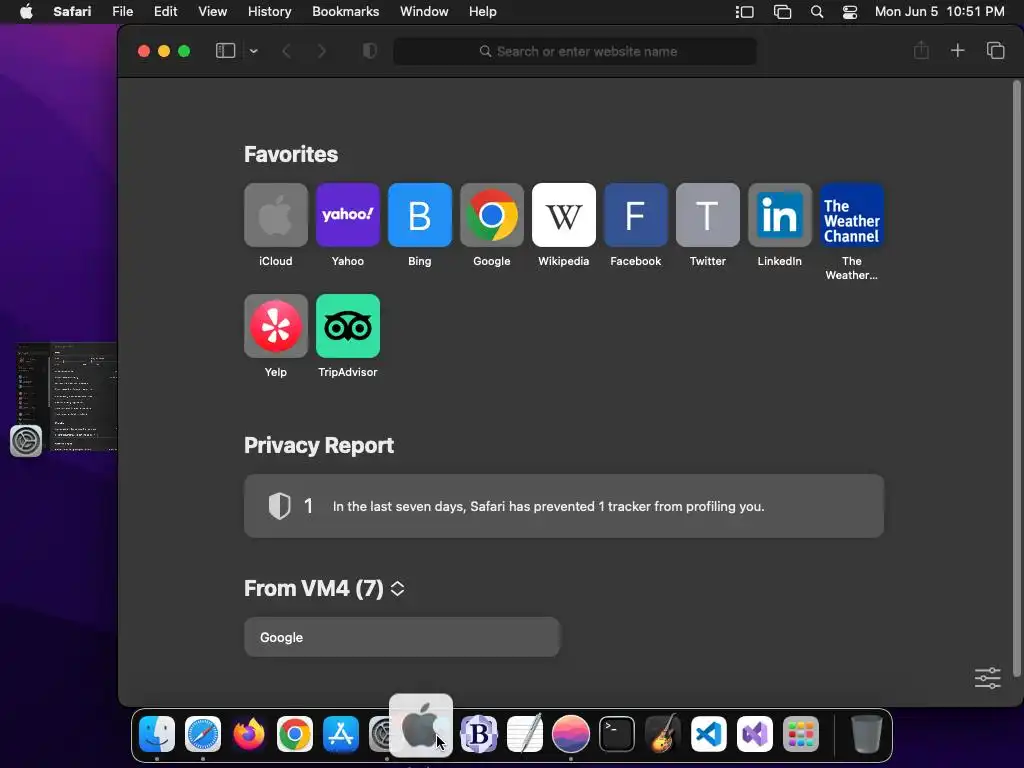
Task: Launch Visual Studio from the Dock
Action: [x=754, y=734]
